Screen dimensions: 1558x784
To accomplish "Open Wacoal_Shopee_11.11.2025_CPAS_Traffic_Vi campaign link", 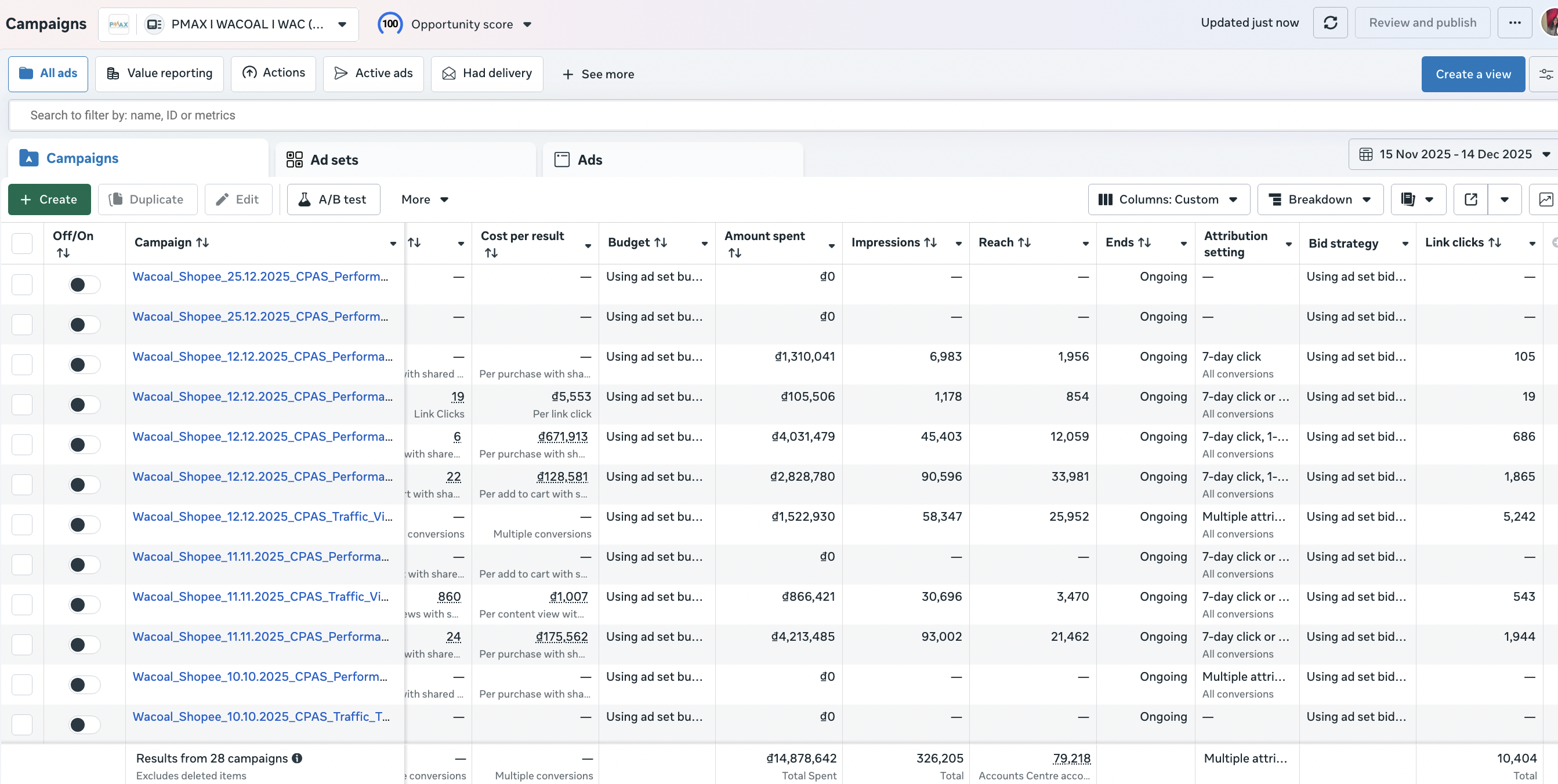I will pos(260,597).
